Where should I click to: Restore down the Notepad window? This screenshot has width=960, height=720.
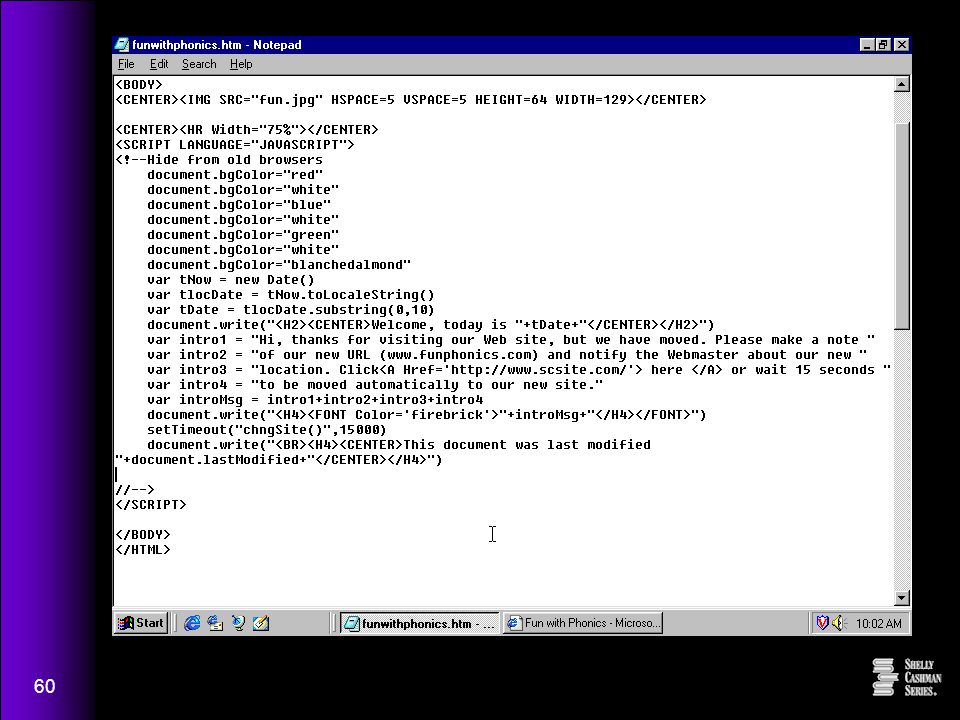(882, 45)
